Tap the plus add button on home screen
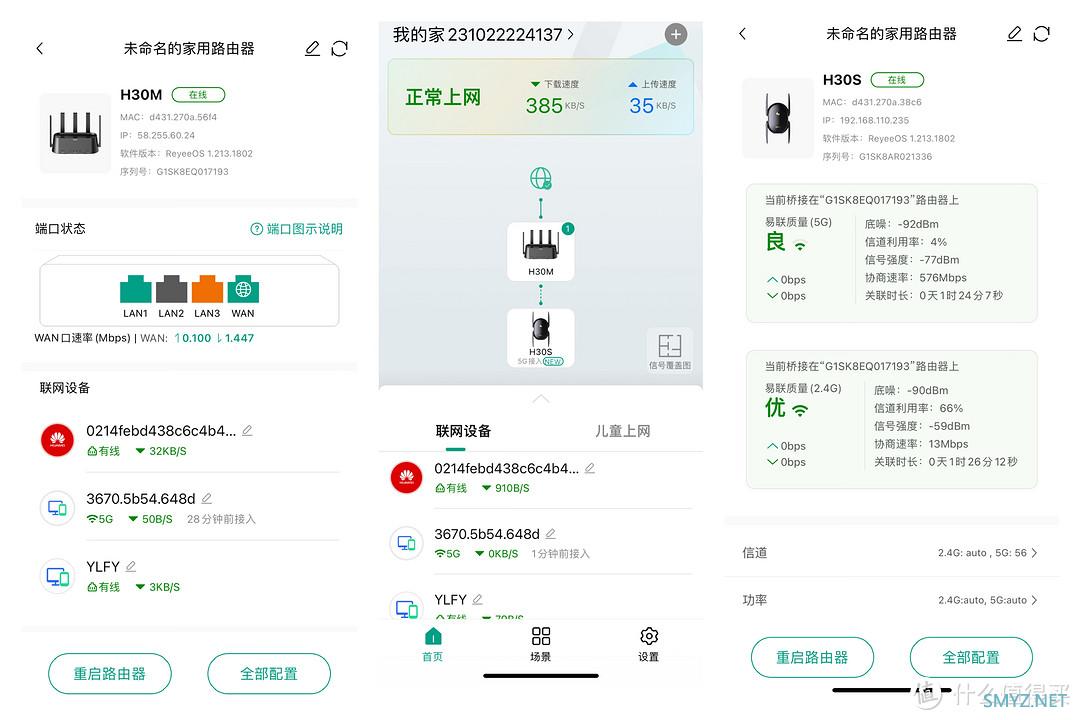The image size is (1080, 720). pos(676,34)
